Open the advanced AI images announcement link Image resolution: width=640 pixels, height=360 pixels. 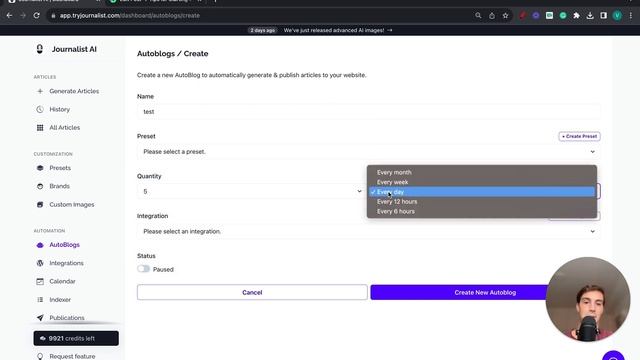pyautogui.click(x=338, y=30)
